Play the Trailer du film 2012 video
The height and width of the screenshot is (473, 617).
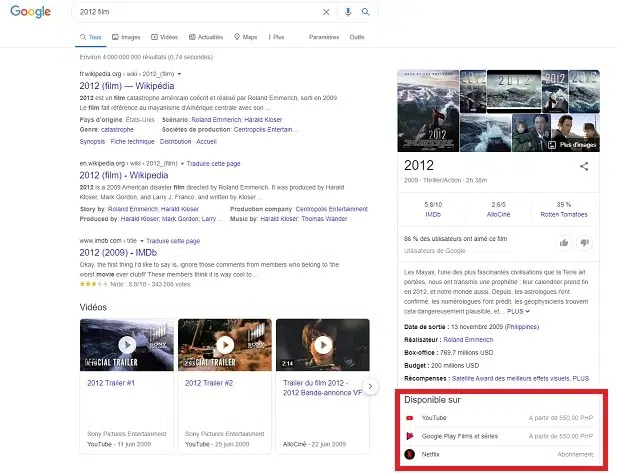tap(323, 345)
